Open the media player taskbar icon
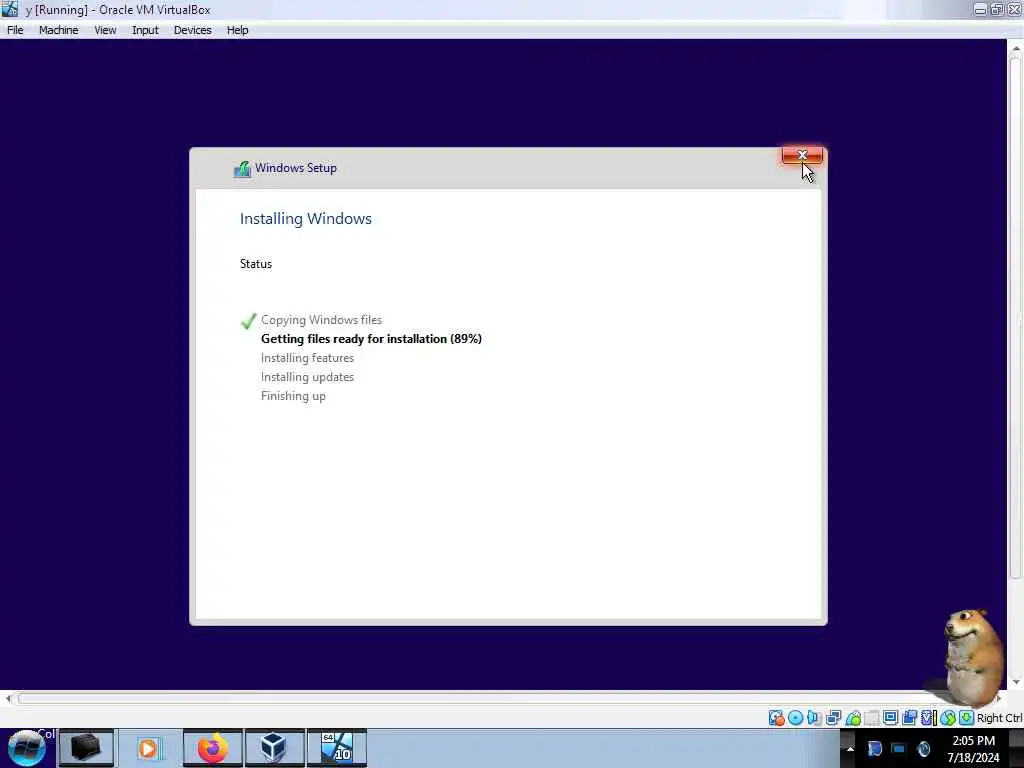The height and width of the screenshot is (768, 1024). pos(148,748)
